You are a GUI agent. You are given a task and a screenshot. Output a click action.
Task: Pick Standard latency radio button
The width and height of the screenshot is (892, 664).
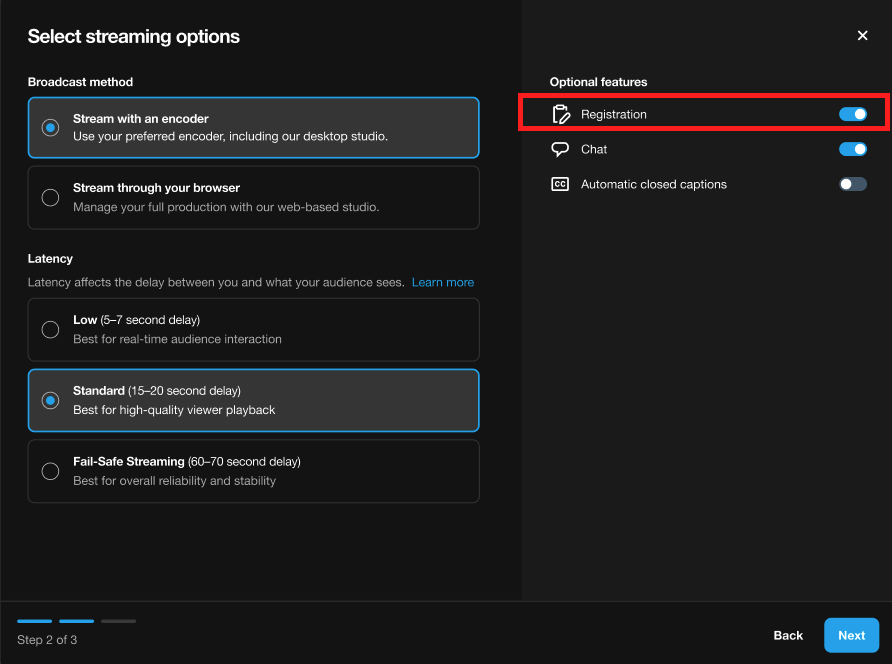coord(50,400)
